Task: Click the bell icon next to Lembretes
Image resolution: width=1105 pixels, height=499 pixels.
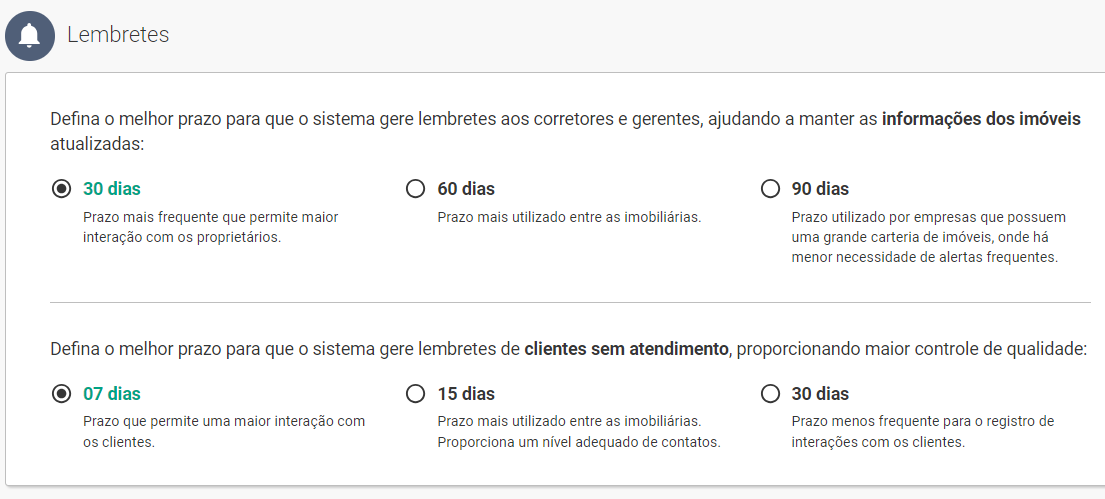Action: pyautogui.click(x=30, y=36)
